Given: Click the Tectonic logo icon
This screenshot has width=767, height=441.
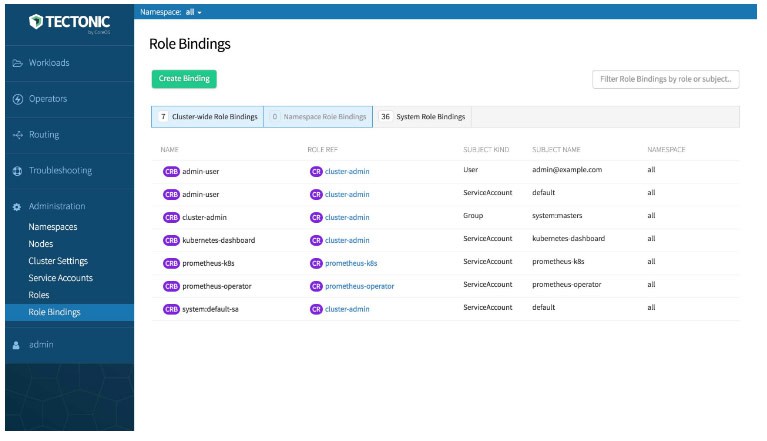Looking at the screenshot, I should click(36, 22).
